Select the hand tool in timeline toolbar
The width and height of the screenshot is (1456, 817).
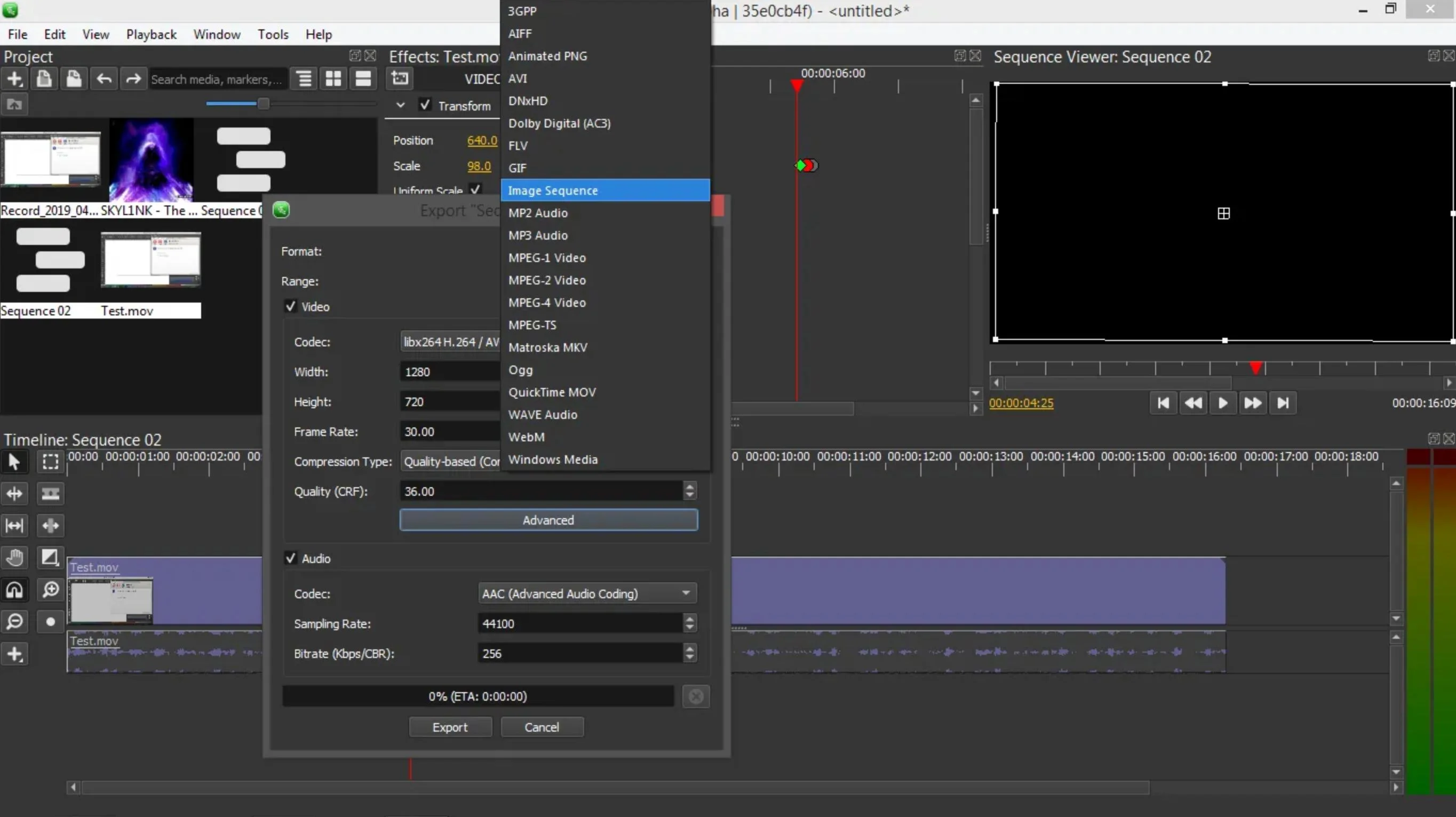point(14,558)
